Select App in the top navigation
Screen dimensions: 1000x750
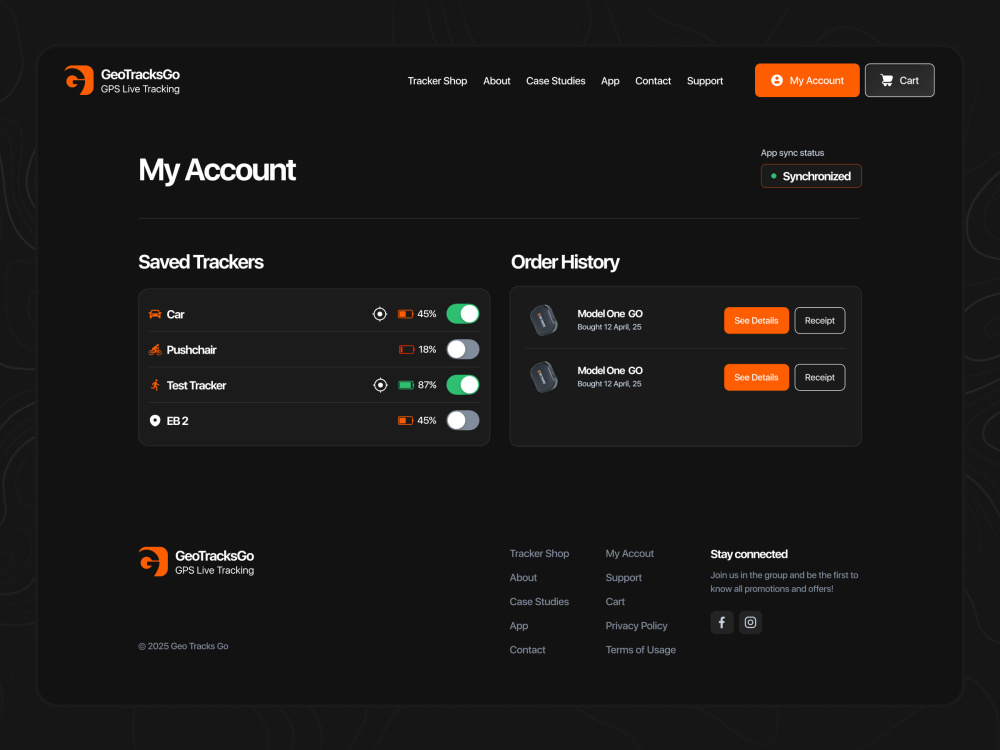tap(610, 81)
